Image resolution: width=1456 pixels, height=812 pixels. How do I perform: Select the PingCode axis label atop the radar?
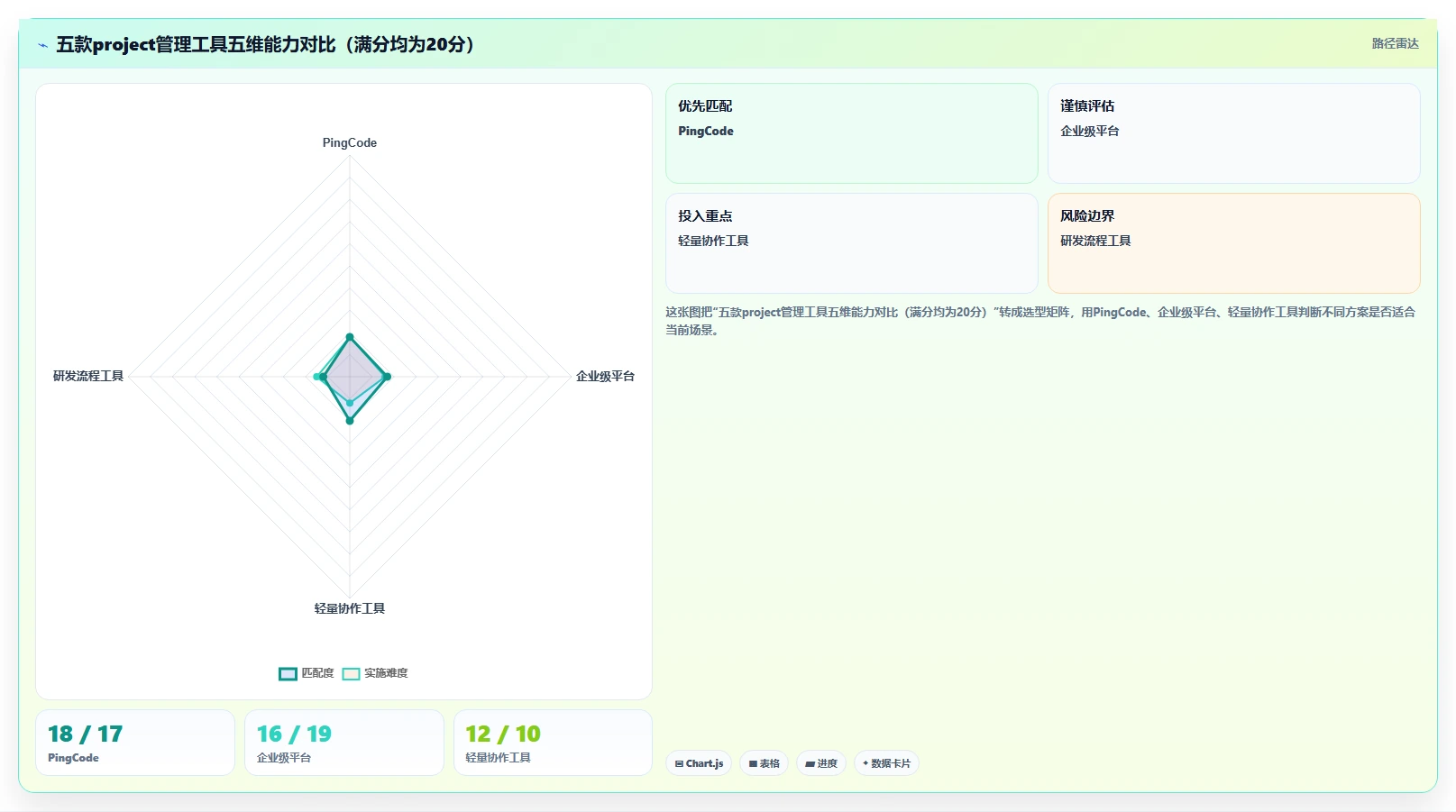[x=350, y=142]
